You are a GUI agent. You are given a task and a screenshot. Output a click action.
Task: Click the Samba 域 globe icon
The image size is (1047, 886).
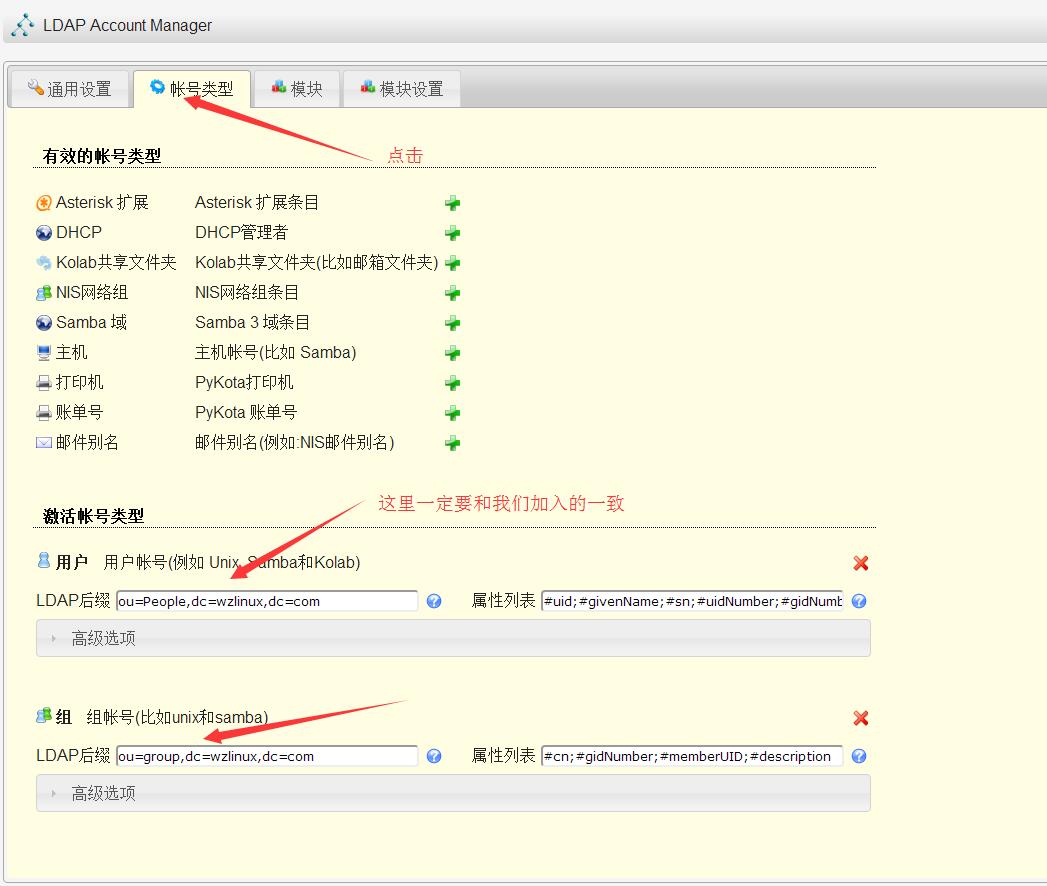43,322
